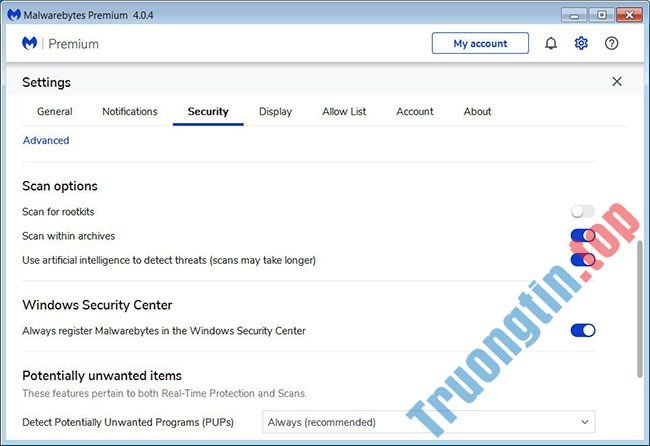Select the Display tab

coord(275,112)
